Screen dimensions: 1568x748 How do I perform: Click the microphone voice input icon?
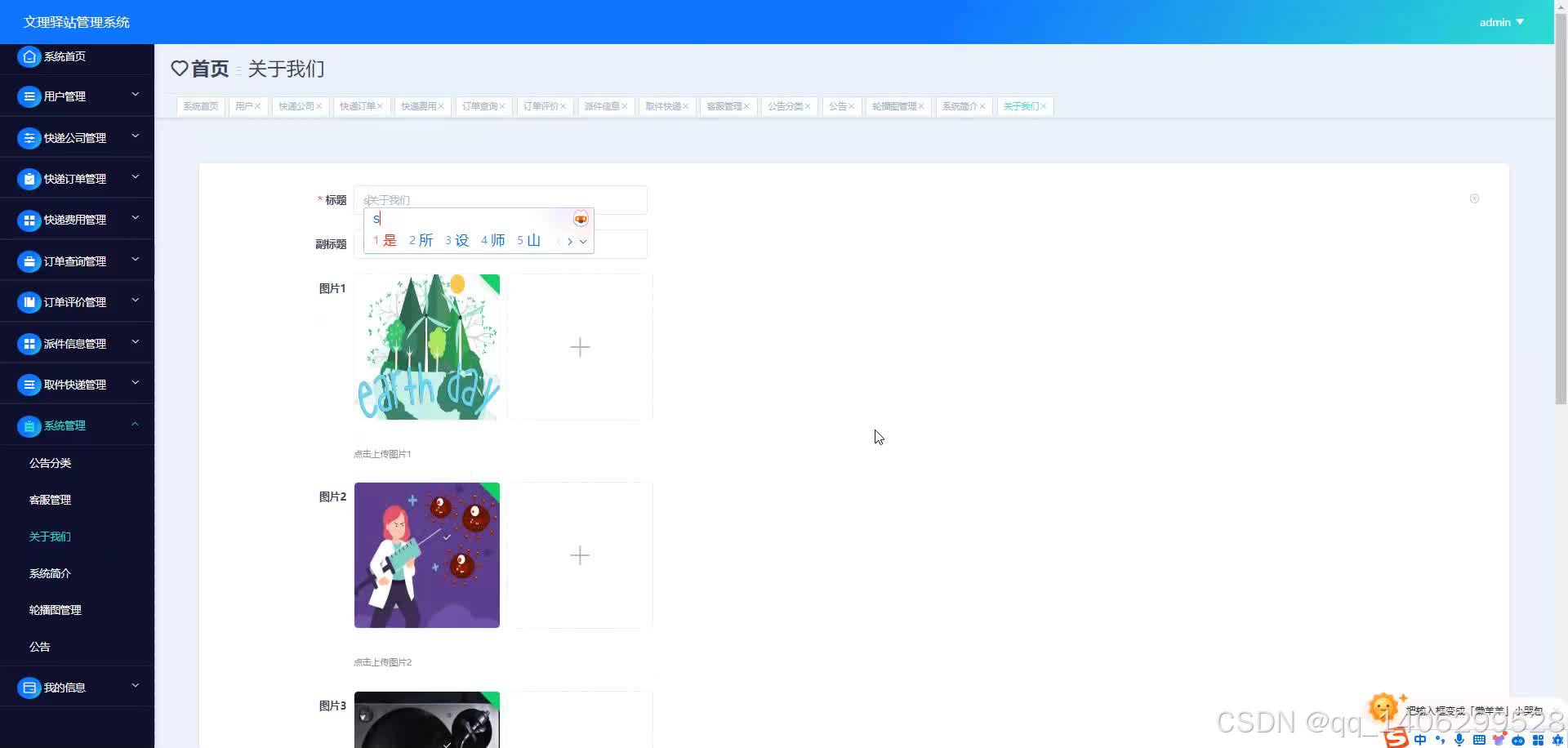pyautogui.click(x=1459, y=740)
